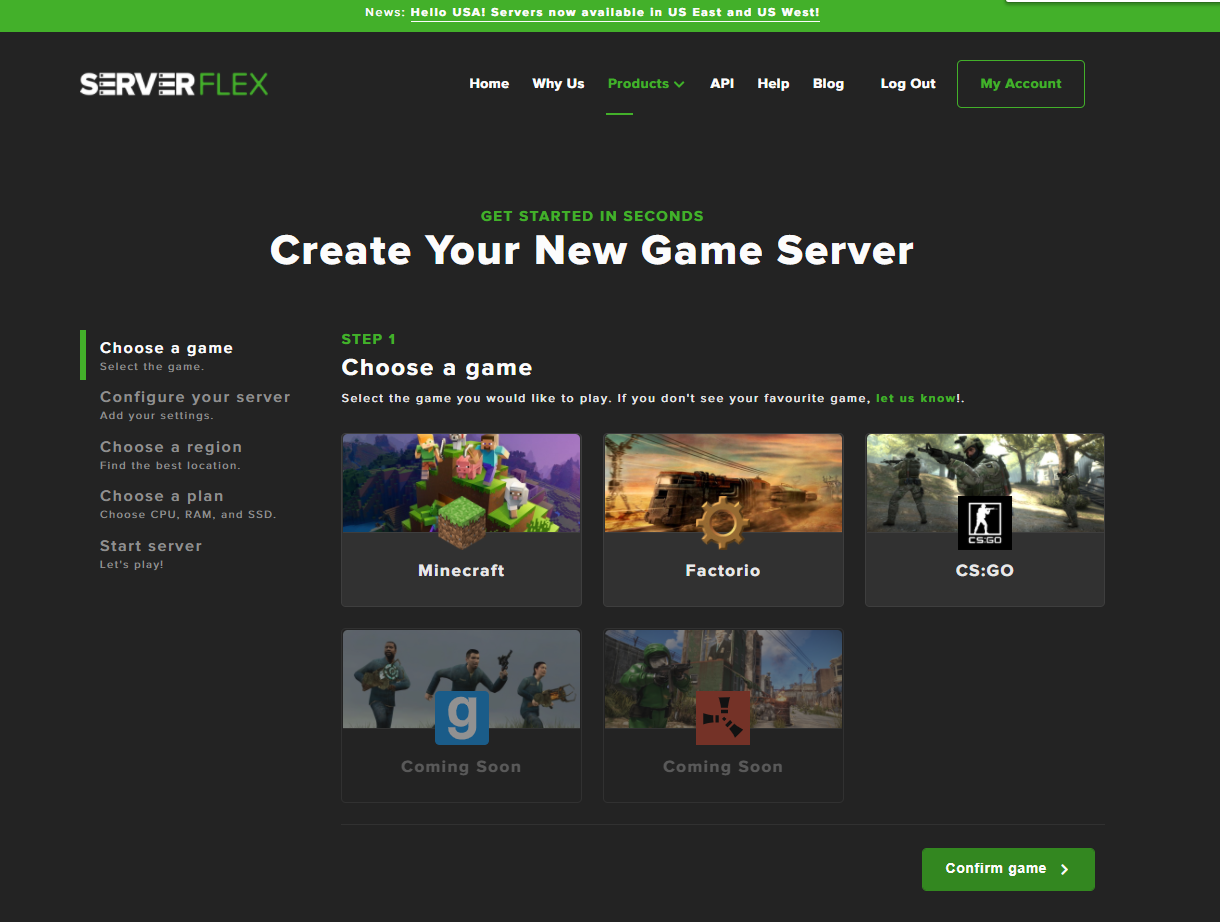Click 'Select the game.' sidebar text

tap(152, 366)
